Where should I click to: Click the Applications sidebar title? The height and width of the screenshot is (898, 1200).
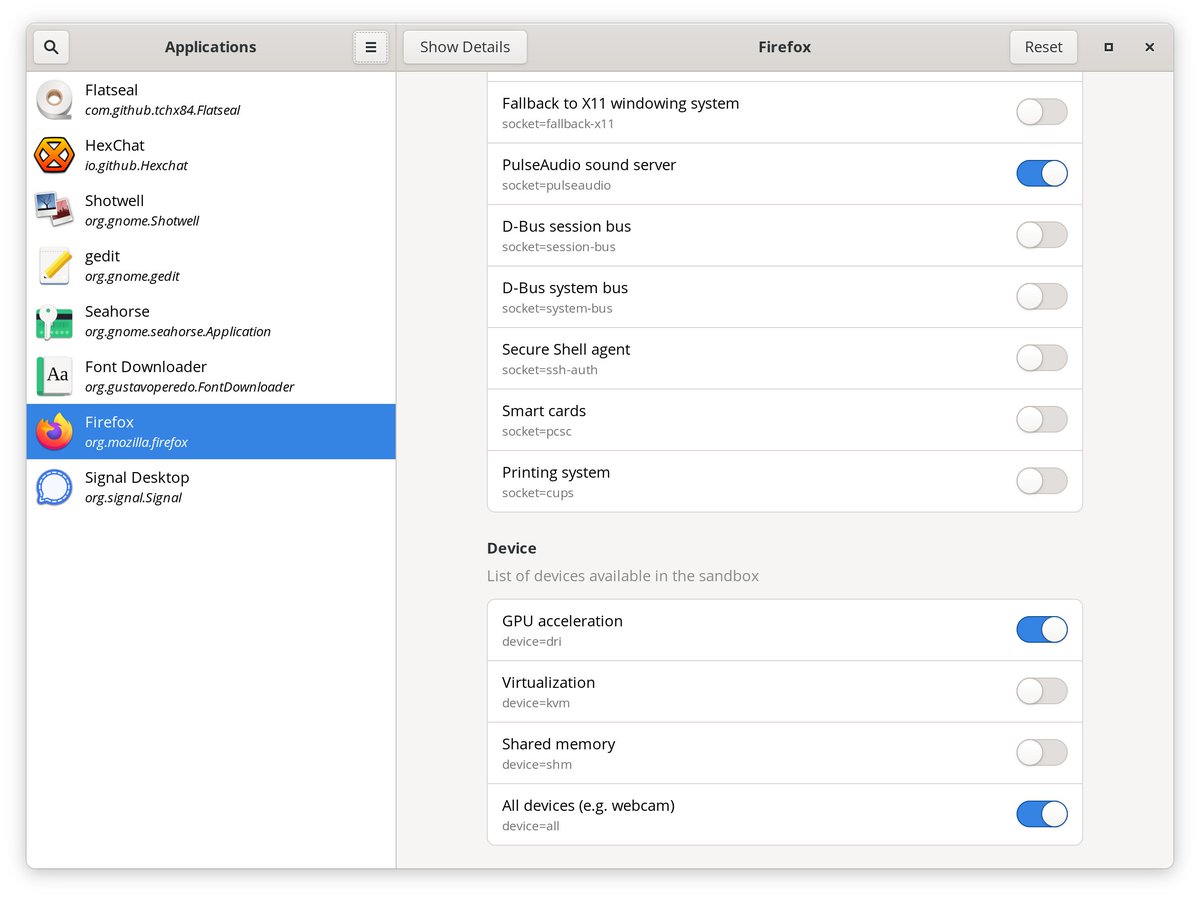click(210, 47)
